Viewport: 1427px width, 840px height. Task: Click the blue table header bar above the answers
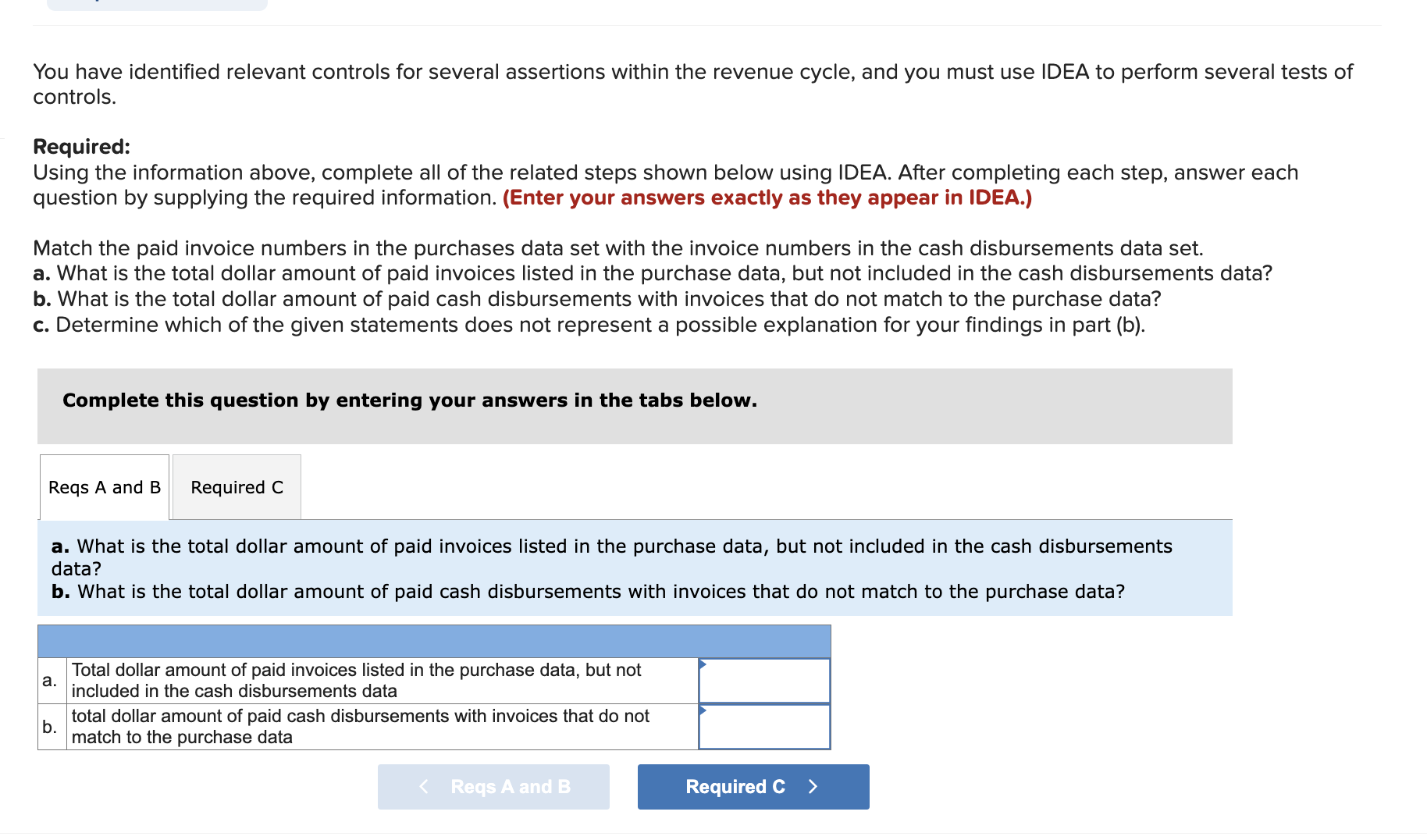434,640
